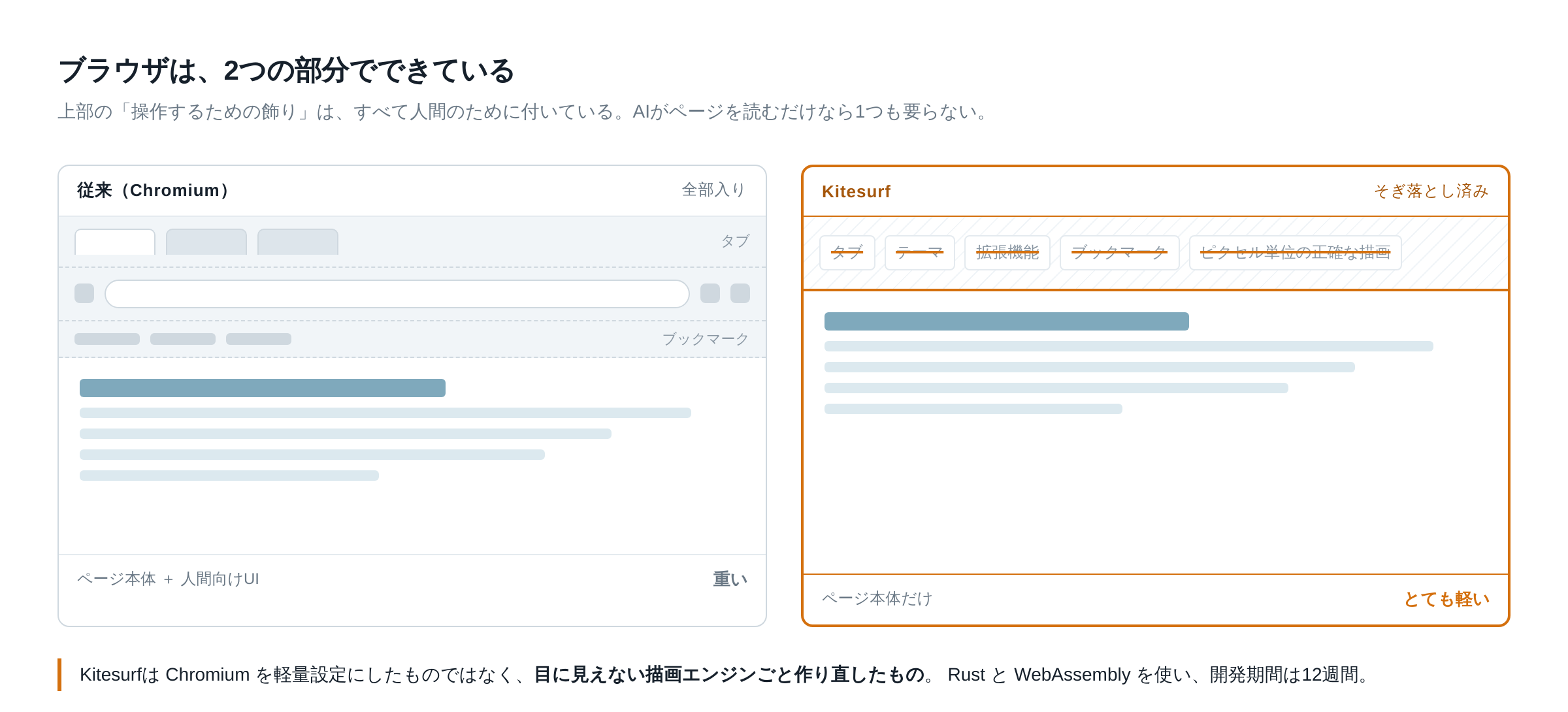Image resolution: width=1568 pixels, height=712 pixels.
Task: Click the ページ本体だけ footer text
Action: tap(877, 598)
